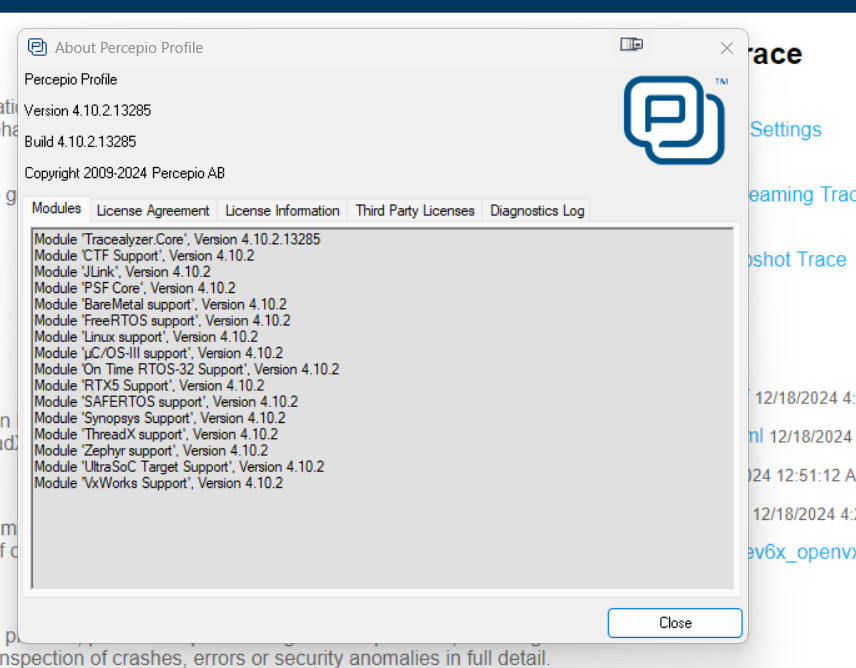Viewport: 856px width, 668px height.
Task: Select the Module 'ThreadX support' line
Action: coord(156,434)
